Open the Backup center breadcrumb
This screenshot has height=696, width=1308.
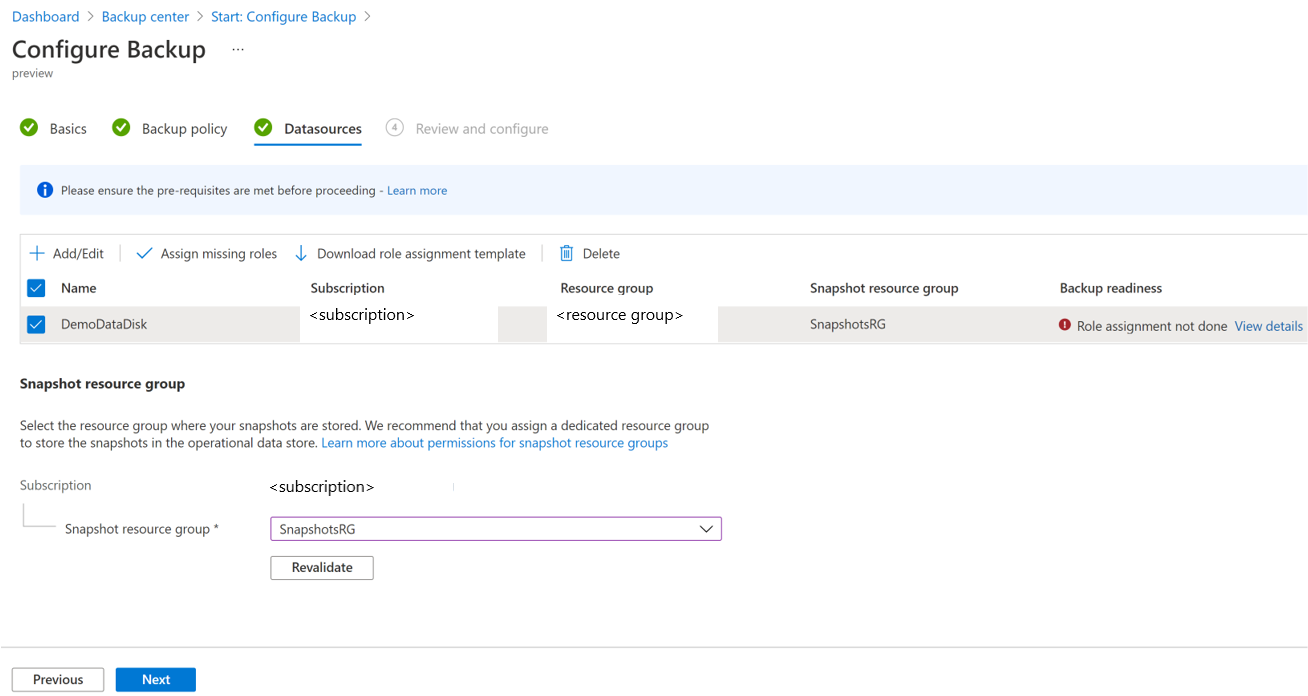pos(145,17)
